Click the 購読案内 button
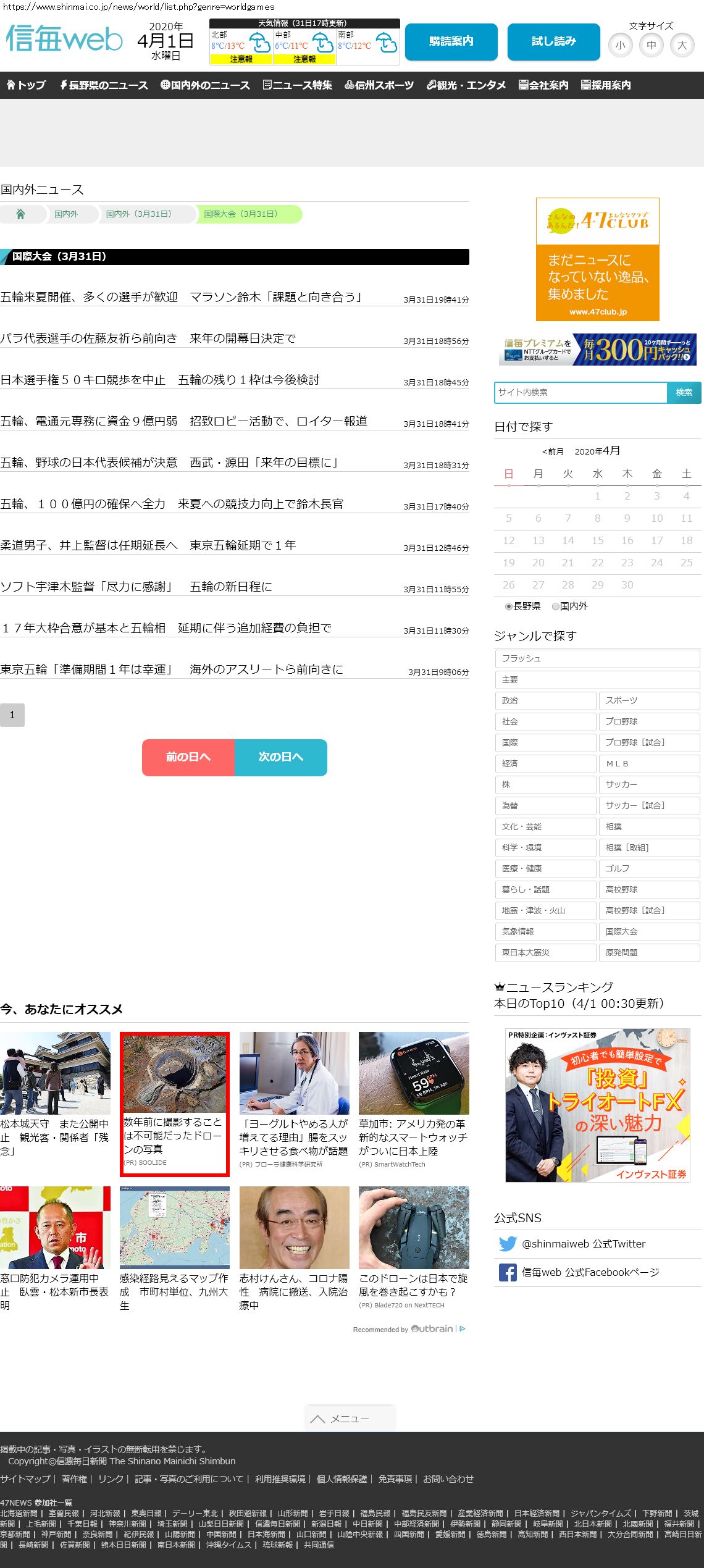The height and width of the screenshot is (1568, 704). click(451, 41)
